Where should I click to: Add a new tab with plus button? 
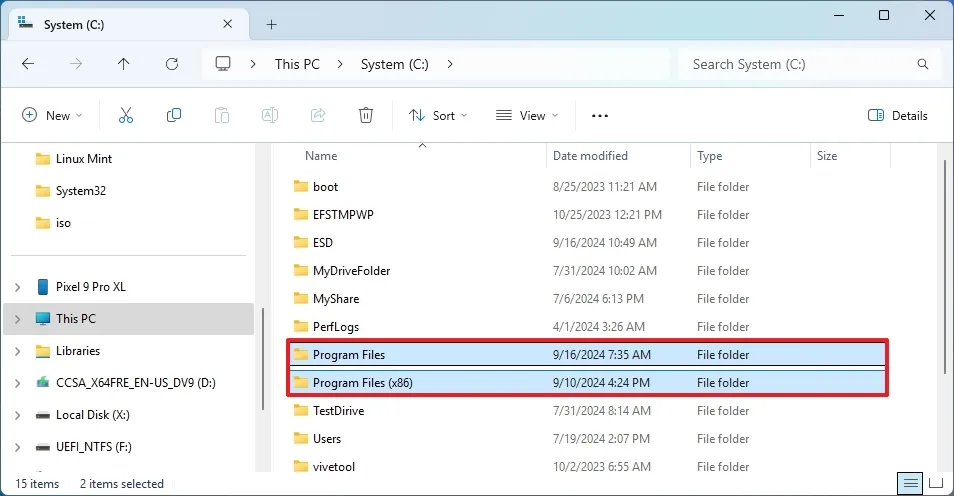pyautogui.click(x=271, y=24)
